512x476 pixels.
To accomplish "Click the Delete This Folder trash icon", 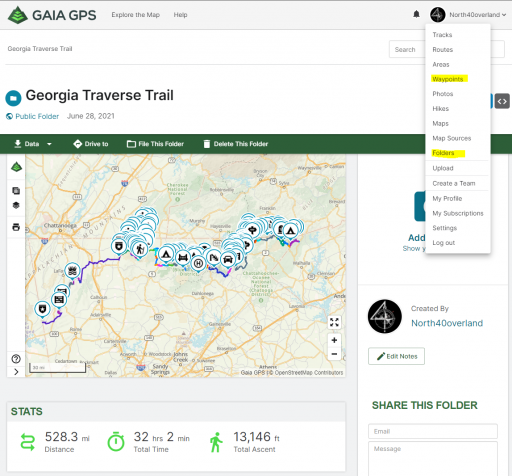I will 207,144.
